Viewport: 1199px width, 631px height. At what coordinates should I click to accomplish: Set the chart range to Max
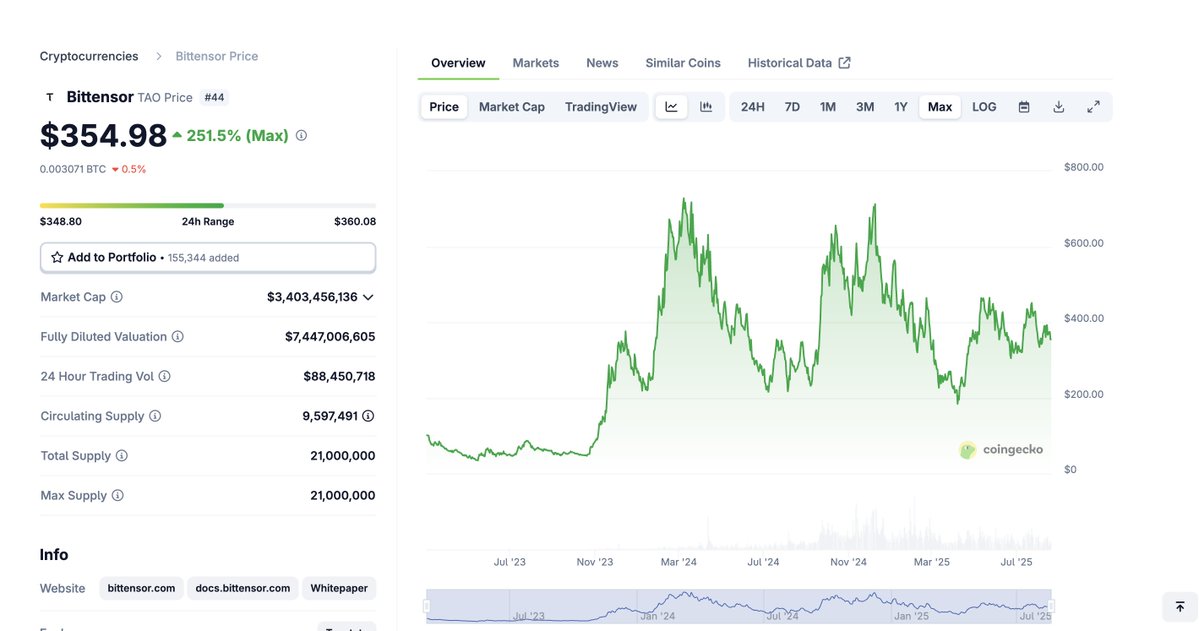click(940, 107)
